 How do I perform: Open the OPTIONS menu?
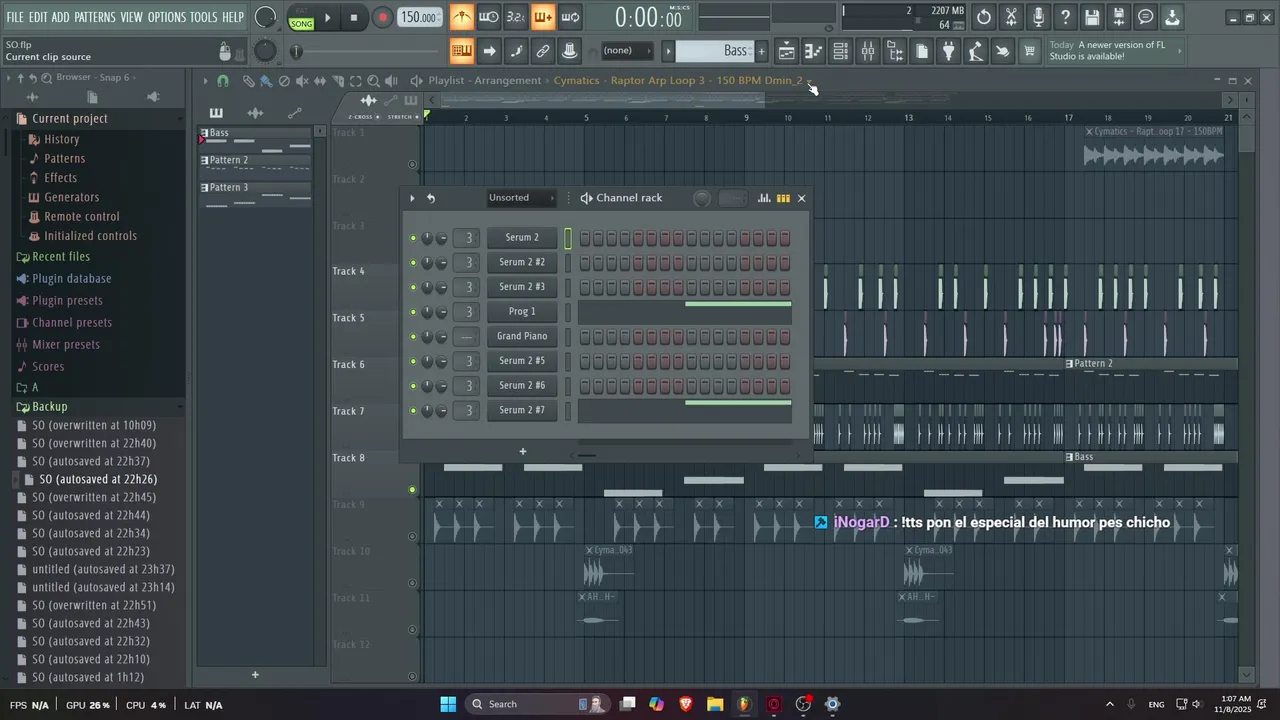point(167,17)
